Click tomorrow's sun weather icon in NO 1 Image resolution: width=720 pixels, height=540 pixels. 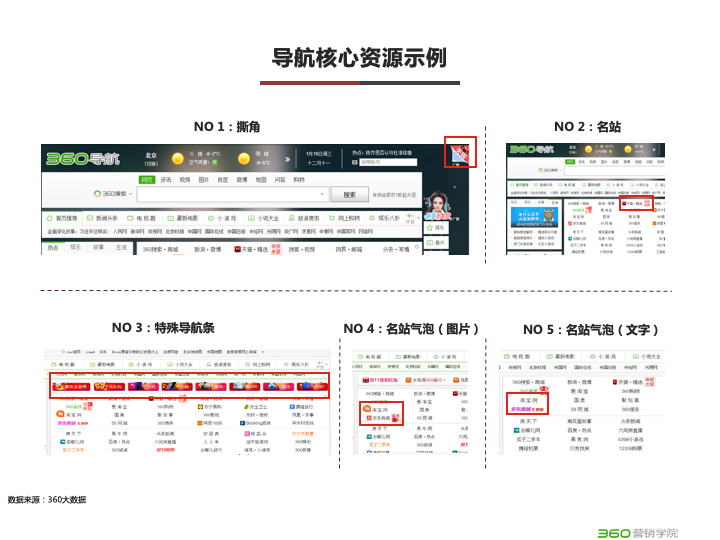point(244,158)
